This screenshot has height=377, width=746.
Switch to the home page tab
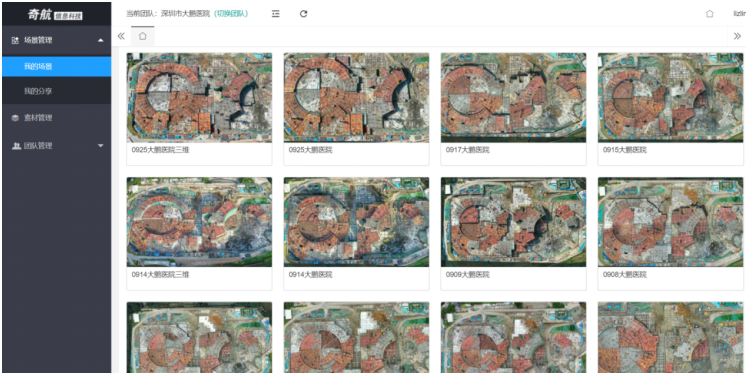(x=143, y=36)
